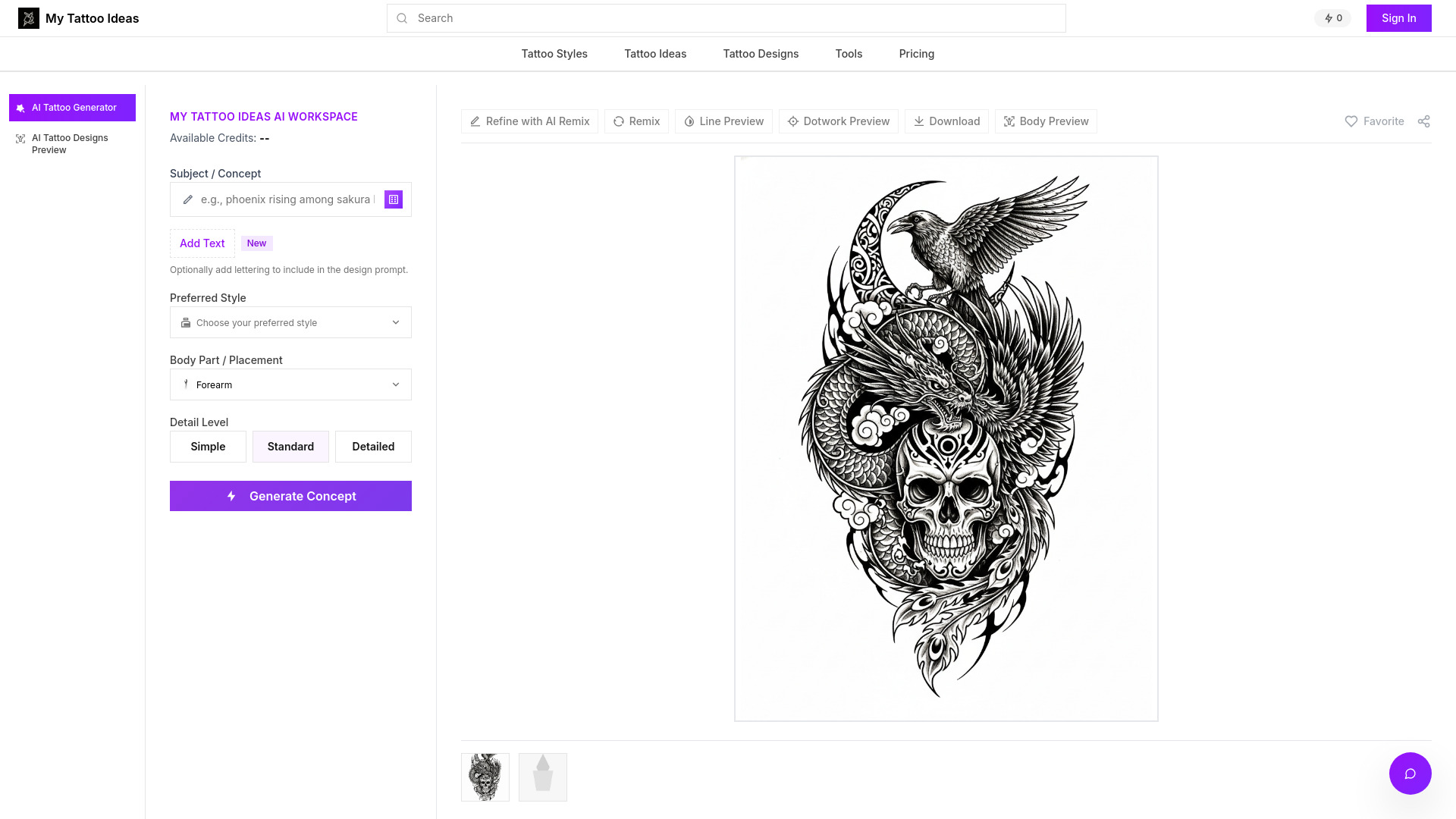The image size is (1456, 819).
Task: Change placement from Forearm using chevron
Action: click(x=395, y=384)
